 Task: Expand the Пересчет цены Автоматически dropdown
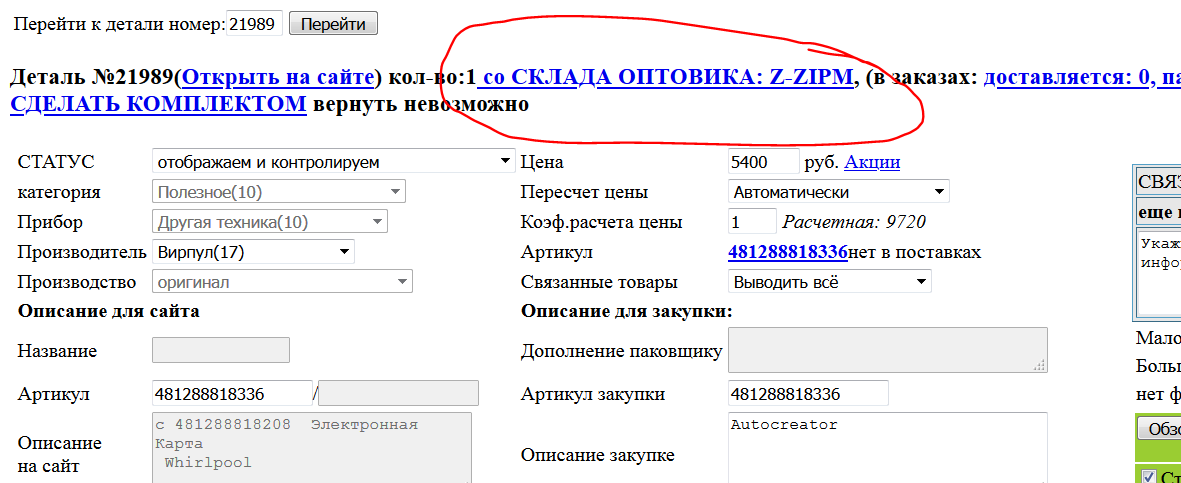[x=838, y=192]
